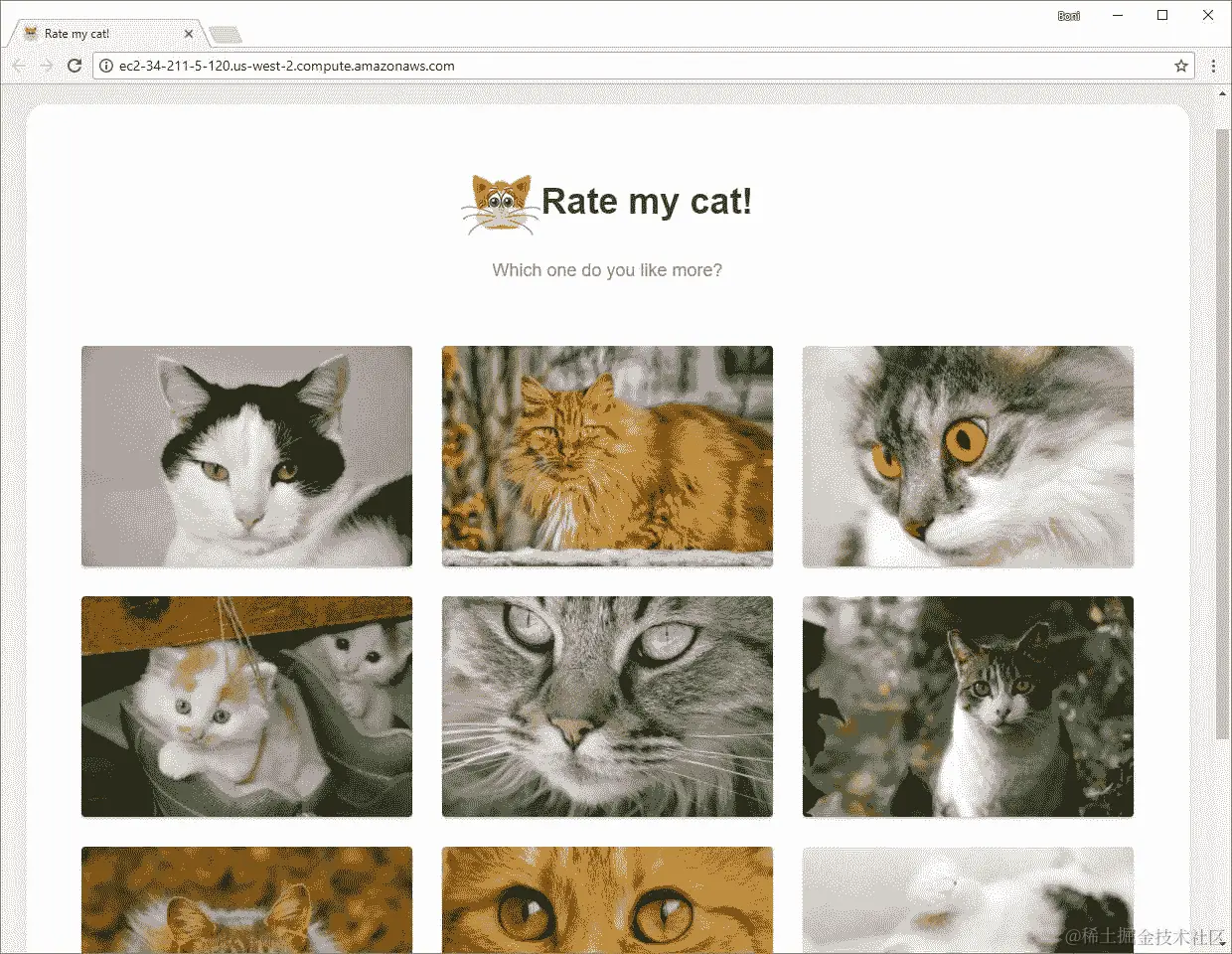Click the scrollbar up arrow
The image size is (1232, 954).
pyautogui.click(x=1222, y=93)
